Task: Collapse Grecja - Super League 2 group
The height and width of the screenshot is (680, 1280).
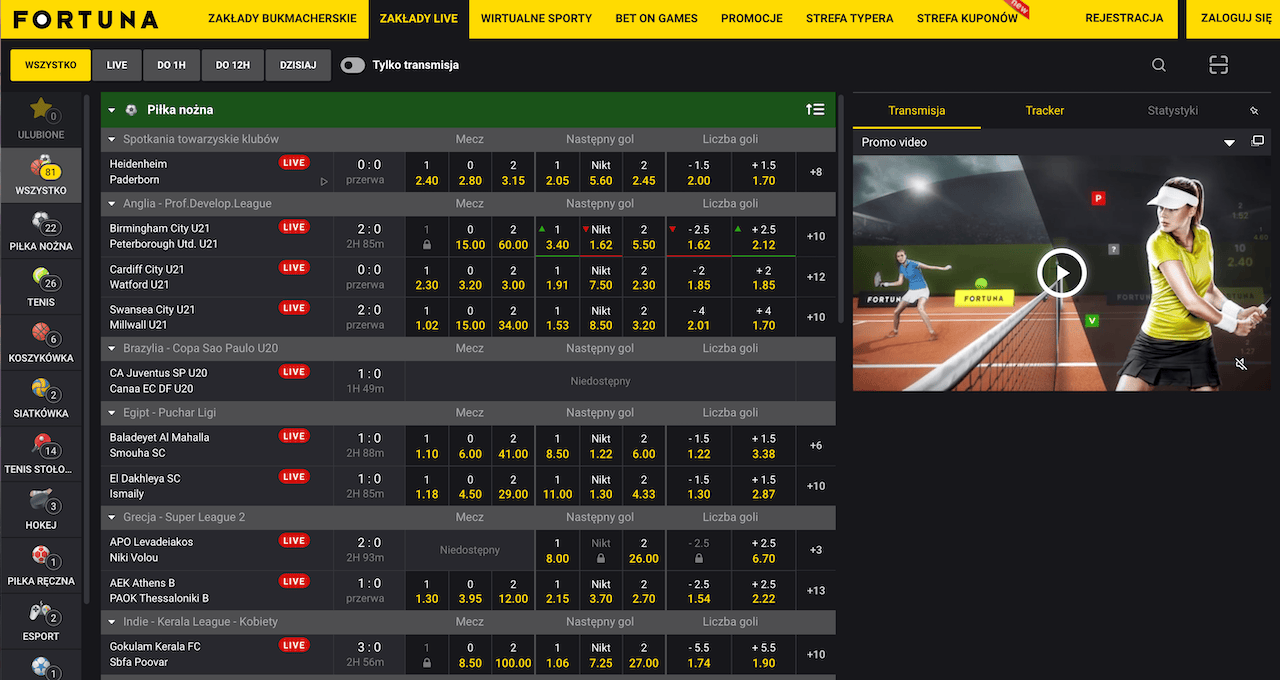Action: (112, 518)
